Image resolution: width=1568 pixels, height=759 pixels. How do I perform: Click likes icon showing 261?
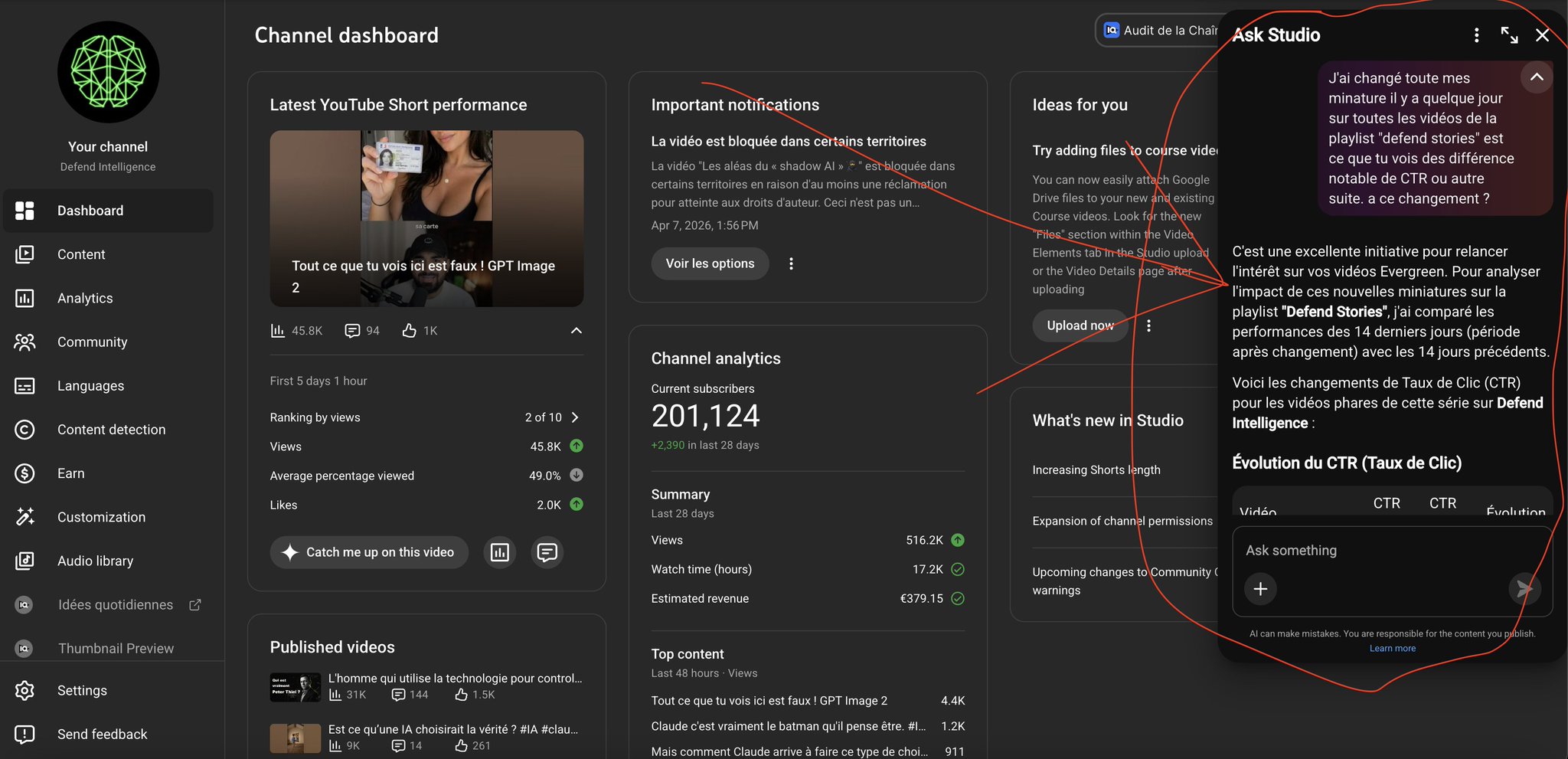point(461,745)
